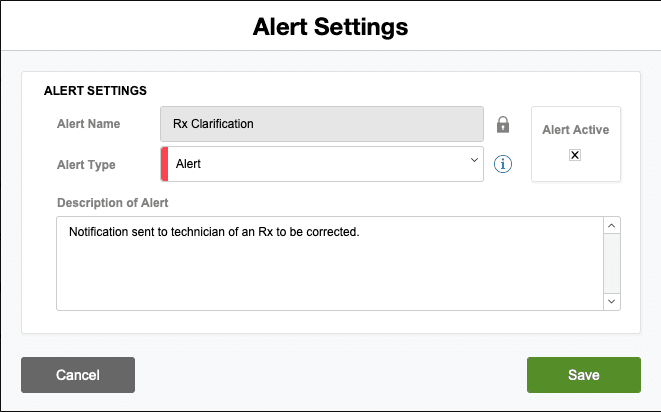Click the chevron arrow in Alert Type
The image size is (661, 412).
point(474,162)
